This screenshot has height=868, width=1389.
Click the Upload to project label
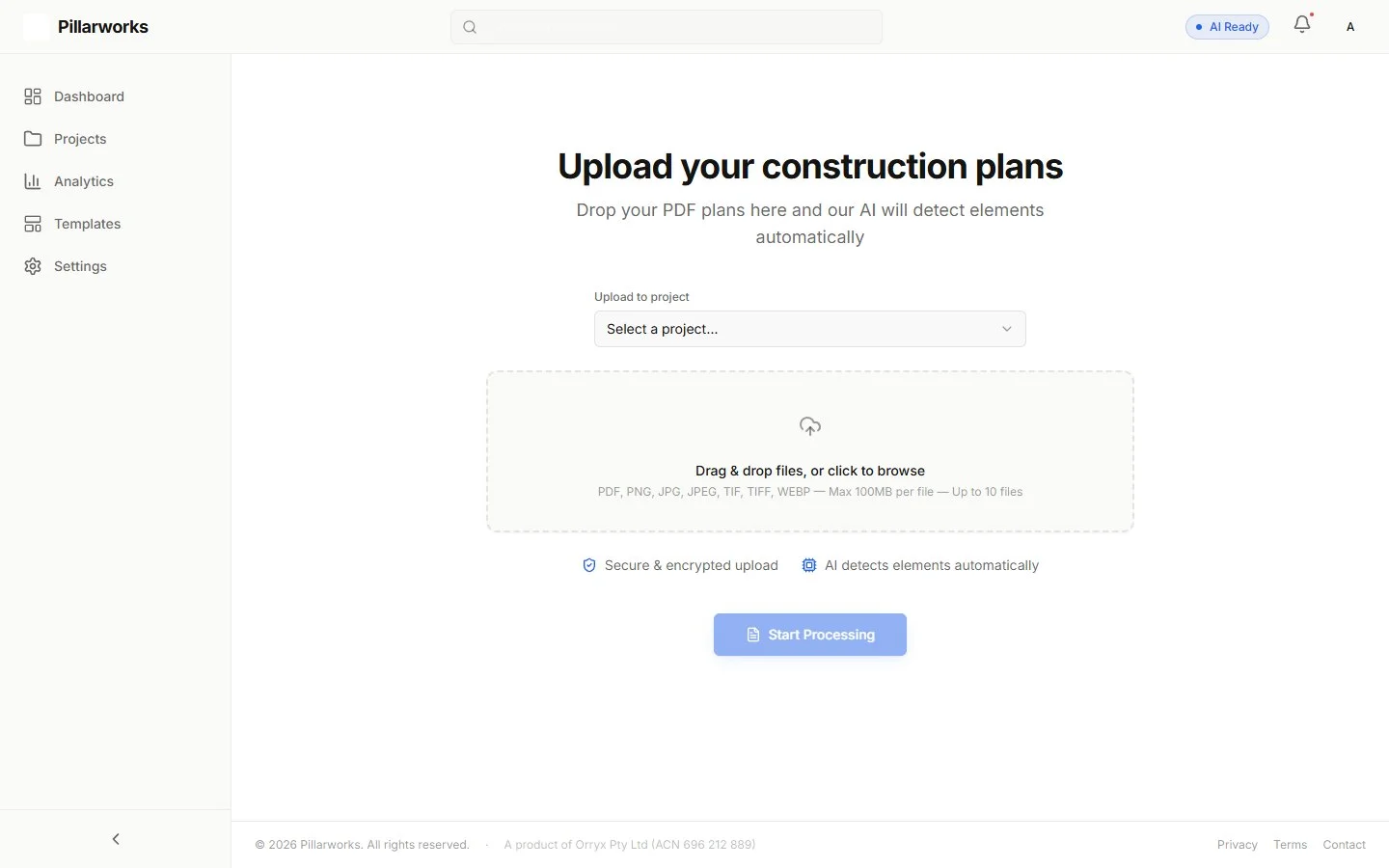pos(641,297)
